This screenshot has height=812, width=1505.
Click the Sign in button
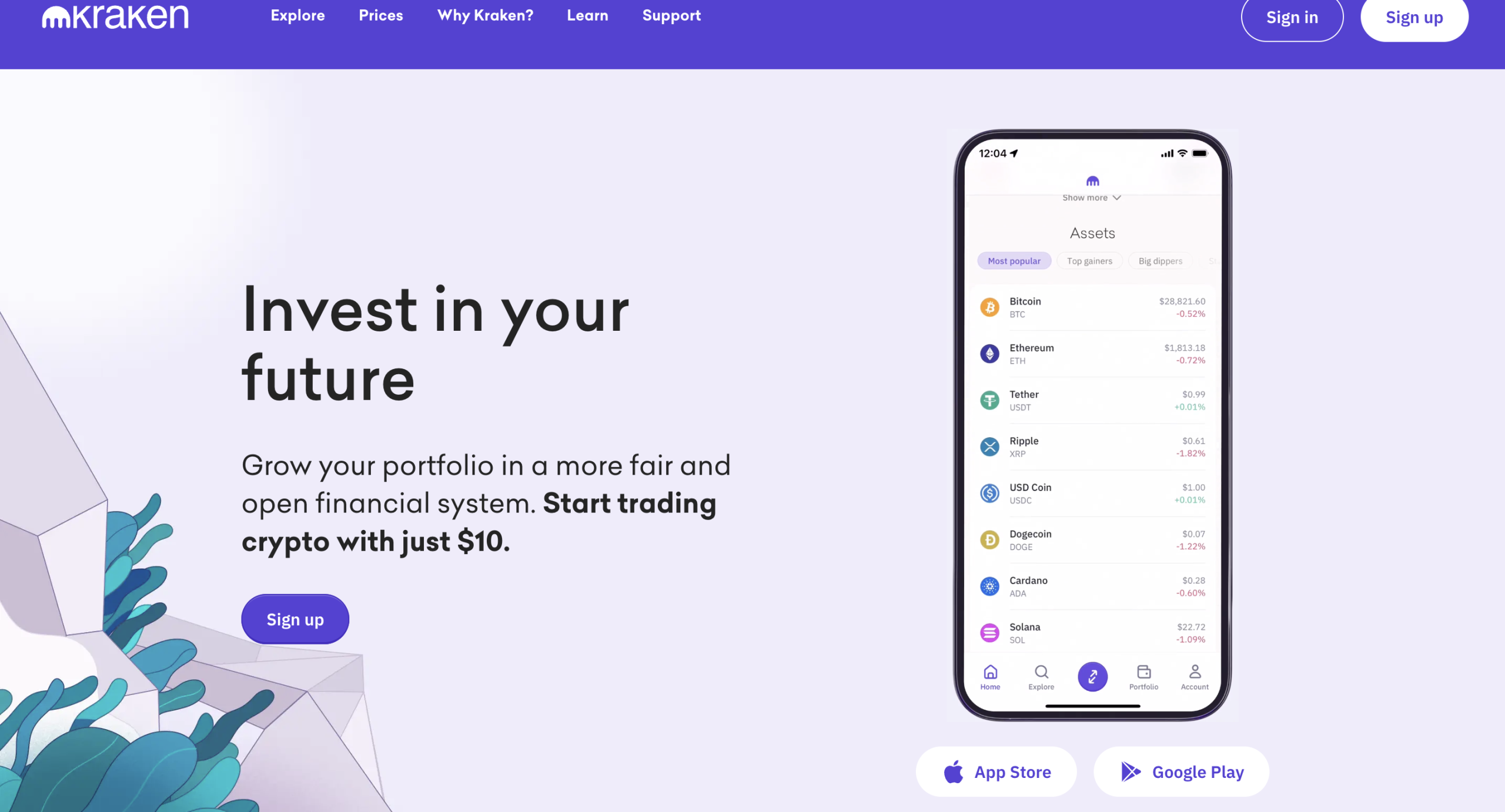pyautogui.click(x=1292, y=17)
